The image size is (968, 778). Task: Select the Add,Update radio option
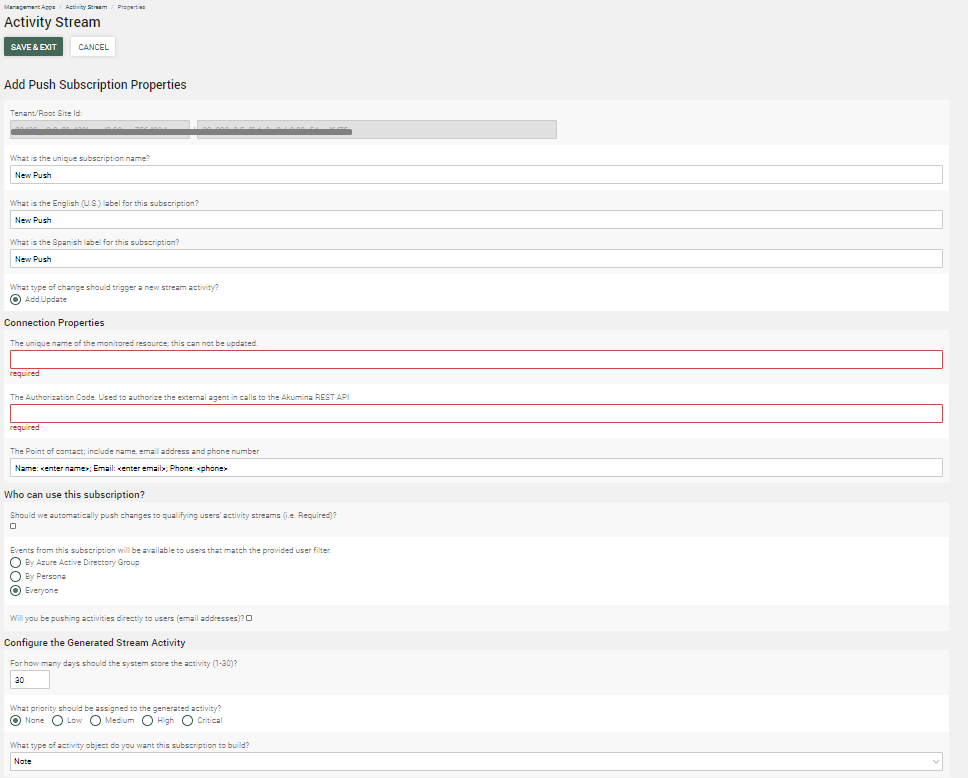tap(15, 299)
